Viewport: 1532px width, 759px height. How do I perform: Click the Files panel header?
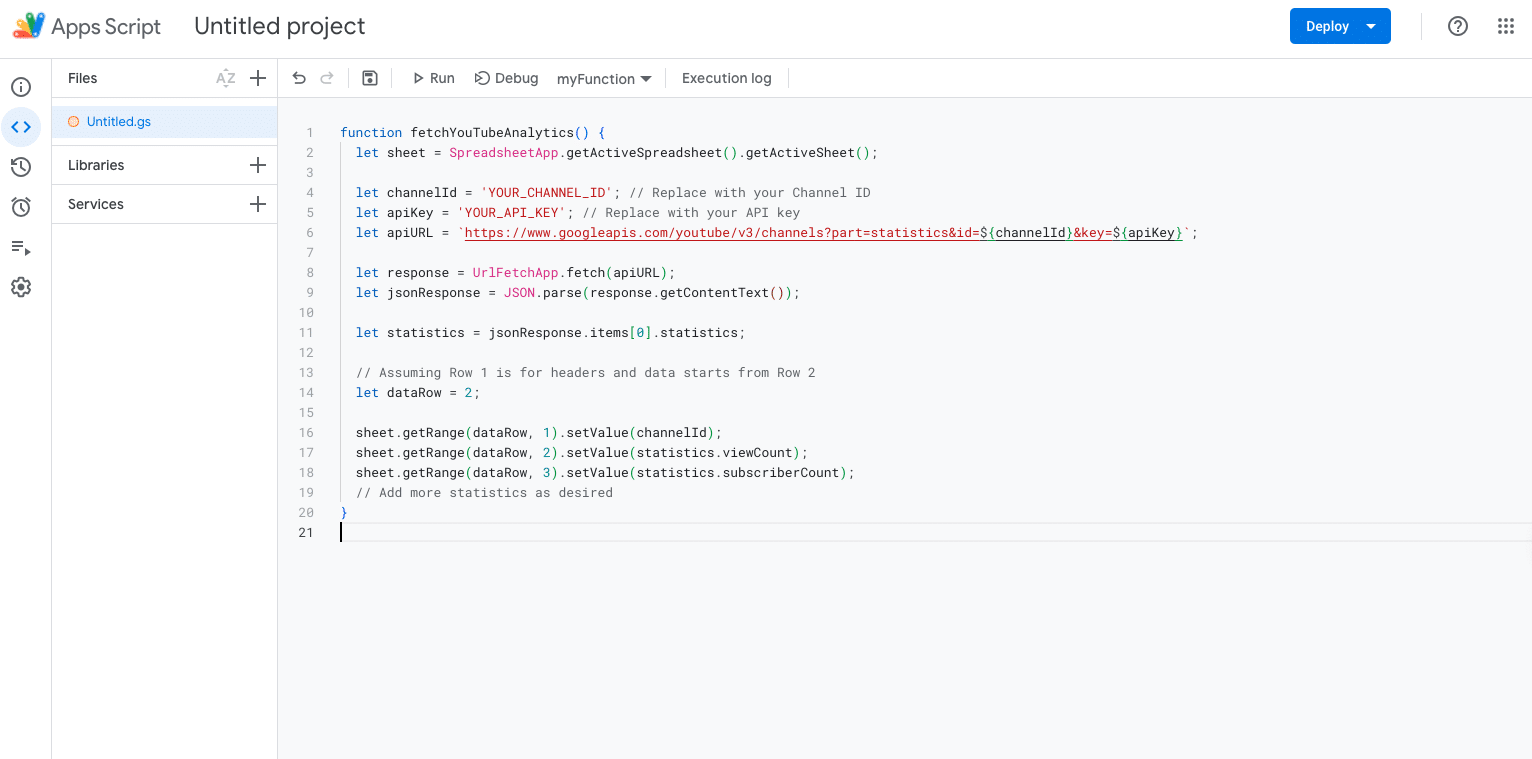83,78
